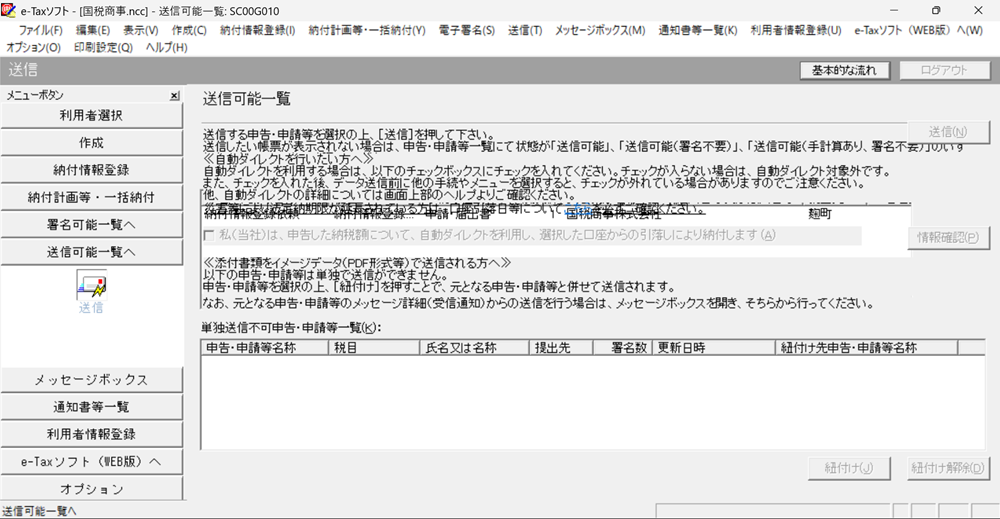Click the 紐付け(J) button
The width and height of the screenshot is (1000, 519).
(848, 468)
